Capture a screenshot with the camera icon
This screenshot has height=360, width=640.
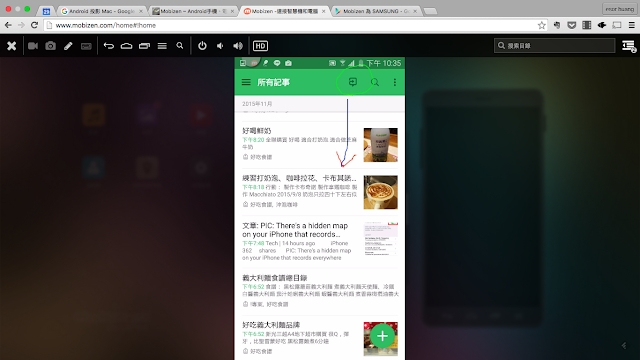coord(50,46)
